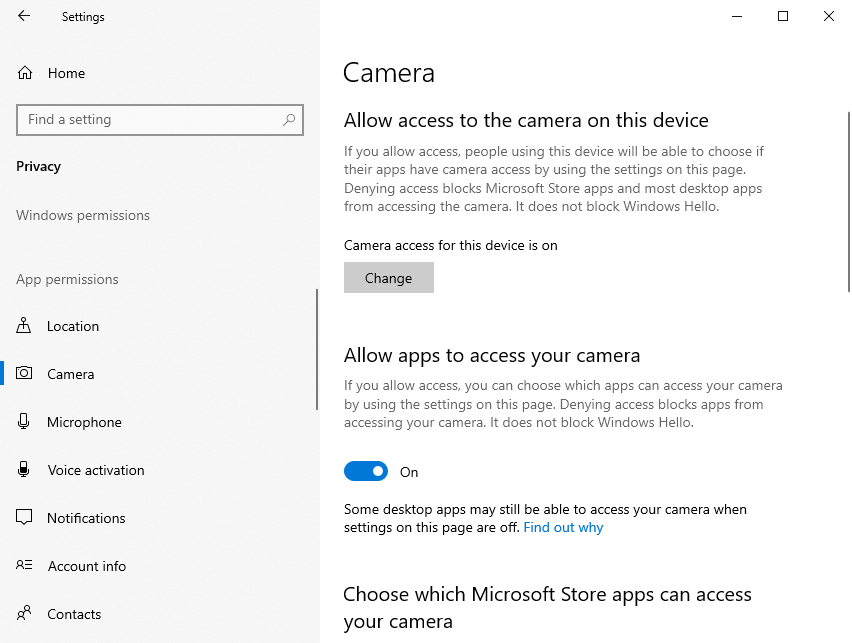Click the Camera icon in App permissions

click(x=22, y=374)
